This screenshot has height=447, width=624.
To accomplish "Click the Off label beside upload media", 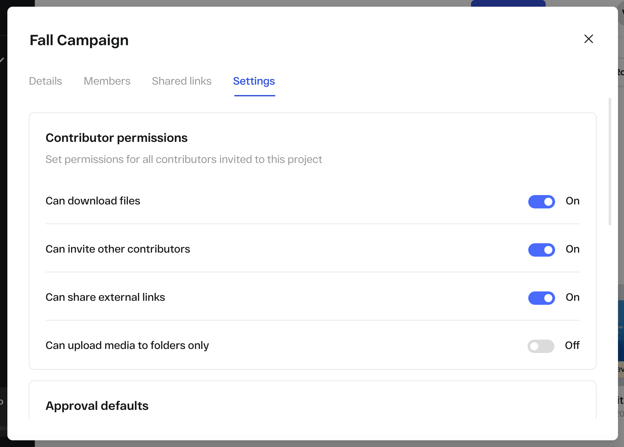I will tap(572, 345).
